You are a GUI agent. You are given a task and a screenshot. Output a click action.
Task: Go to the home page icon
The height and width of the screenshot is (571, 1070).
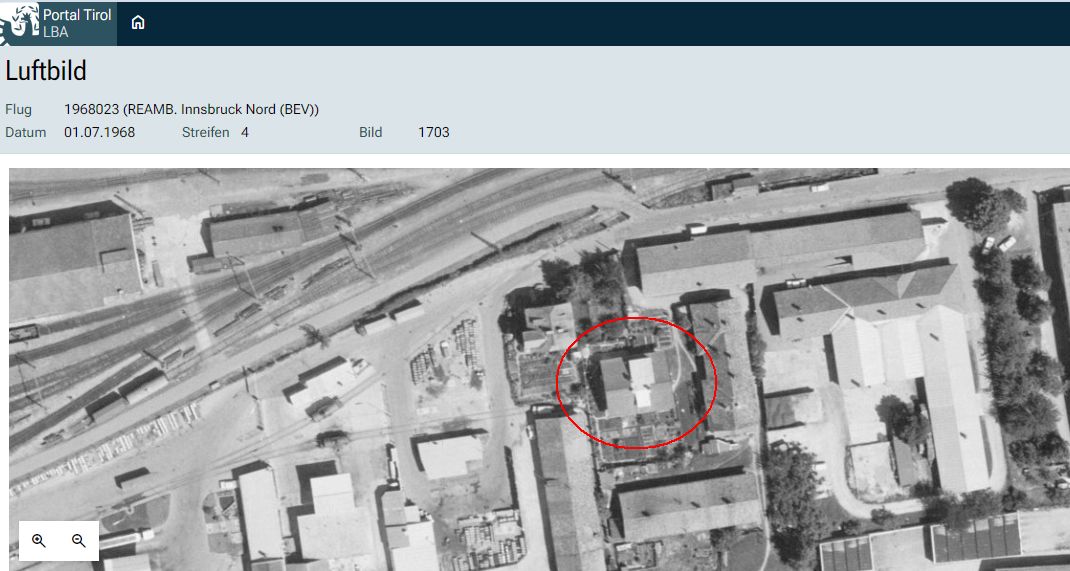point(138,23)
